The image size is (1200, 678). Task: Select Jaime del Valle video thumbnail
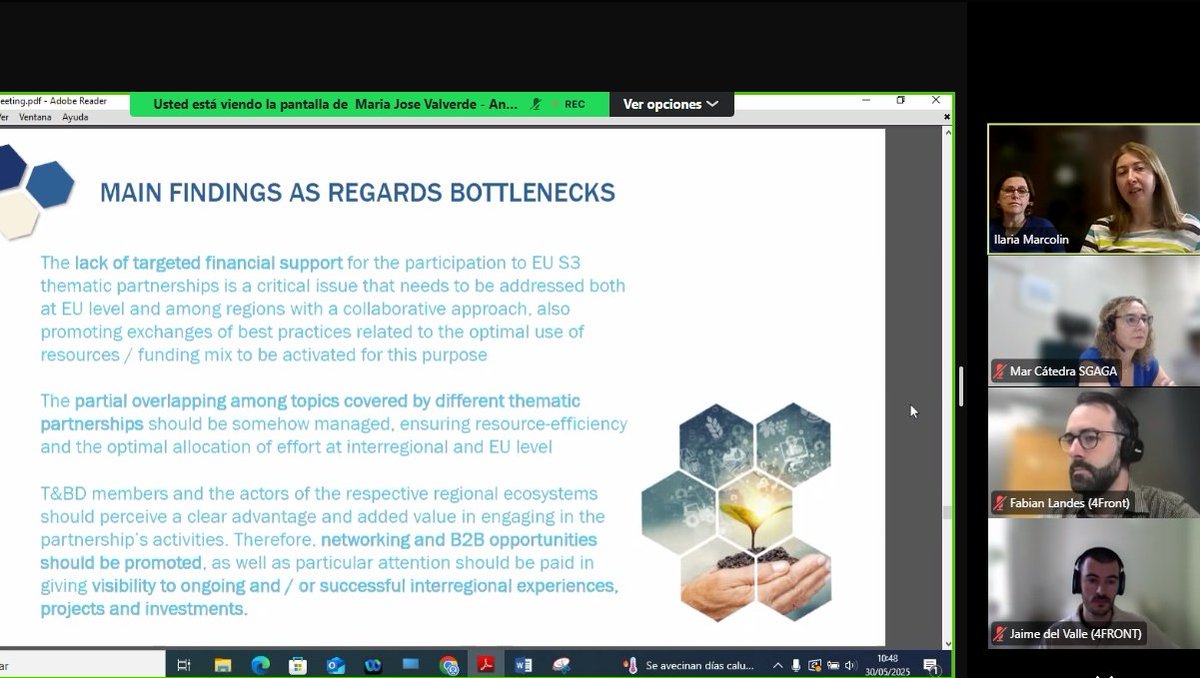1094,584
